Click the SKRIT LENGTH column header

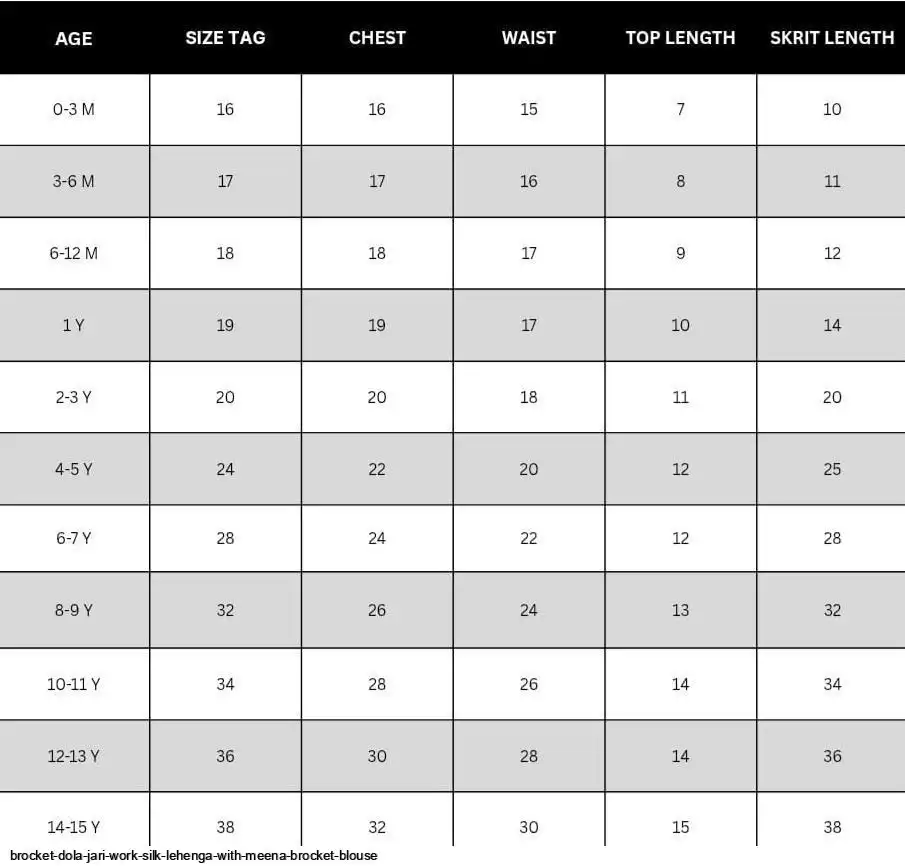[831, 38]
